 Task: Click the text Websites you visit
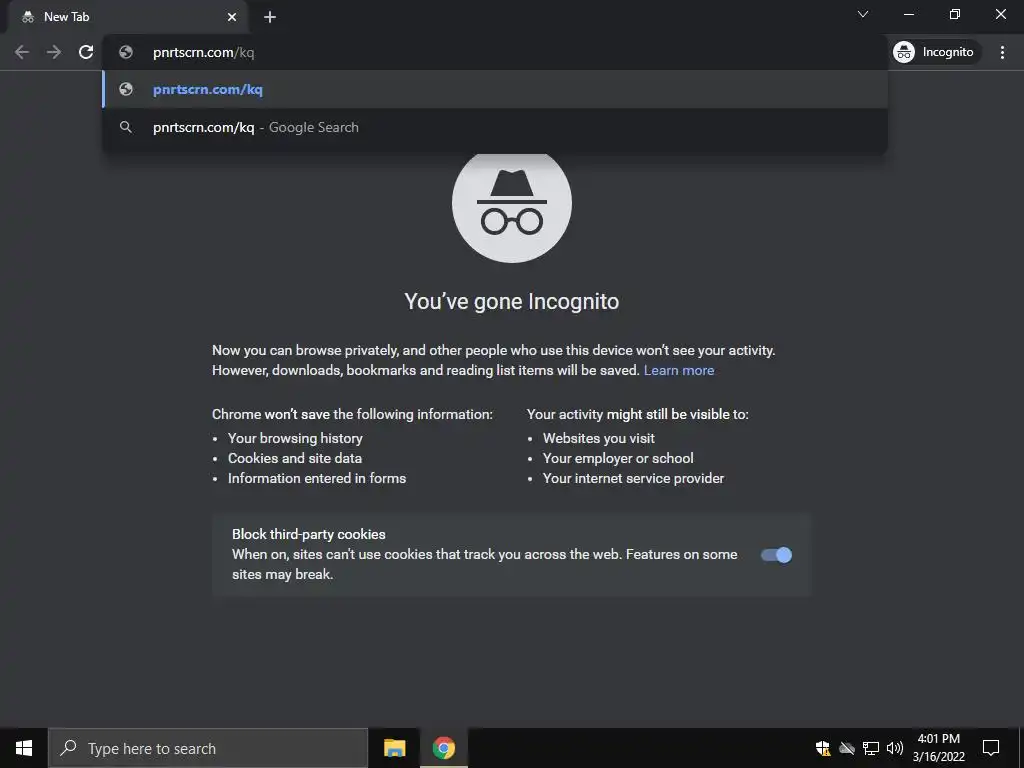click(598, 438)
